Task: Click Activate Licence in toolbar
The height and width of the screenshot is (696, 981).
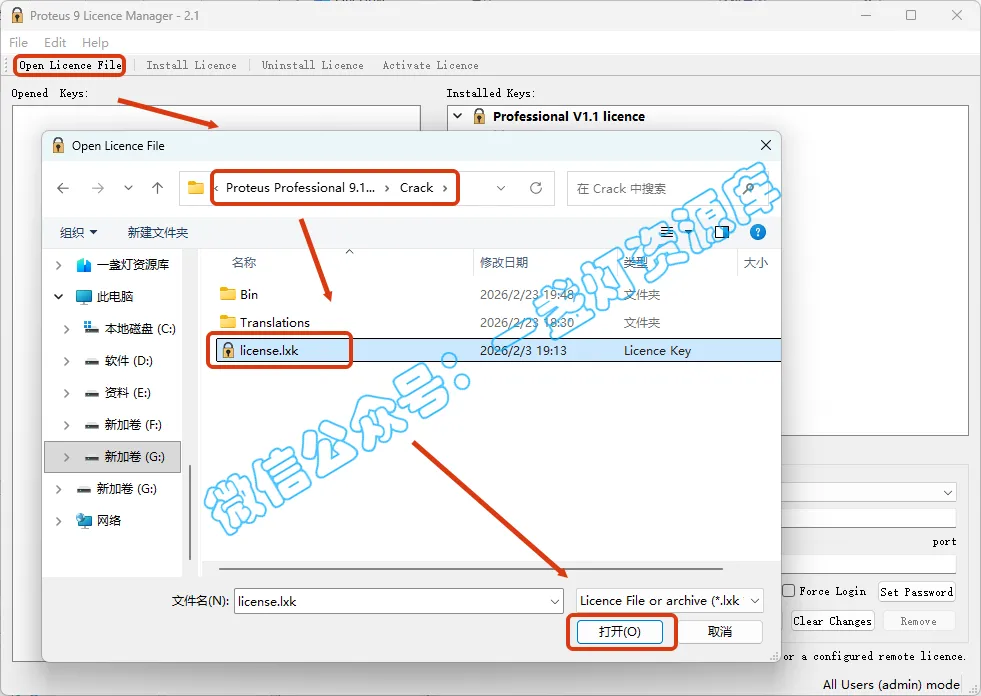Action: click(430, 65)
